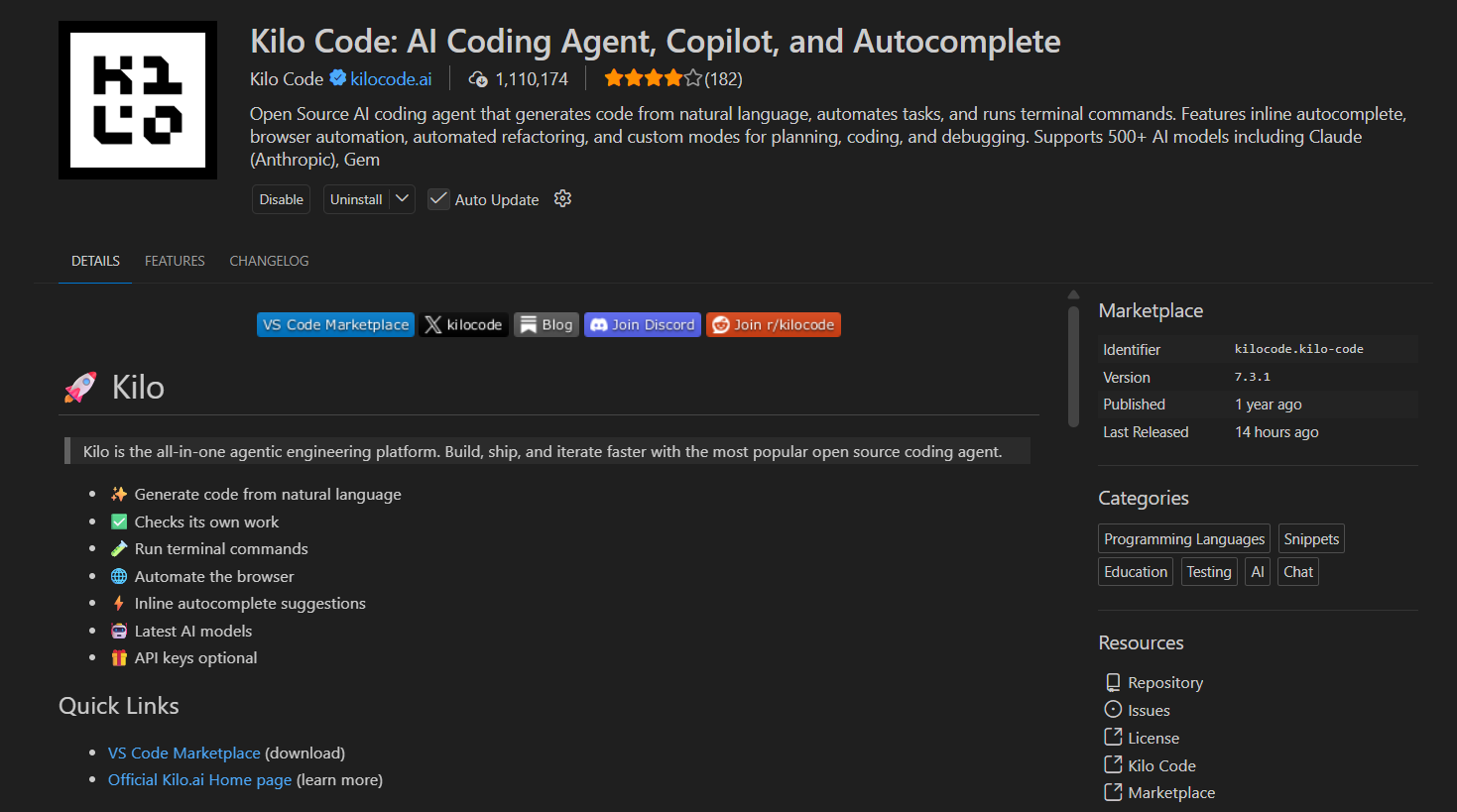Open the Repository resource link

(x=1165, y=683)
